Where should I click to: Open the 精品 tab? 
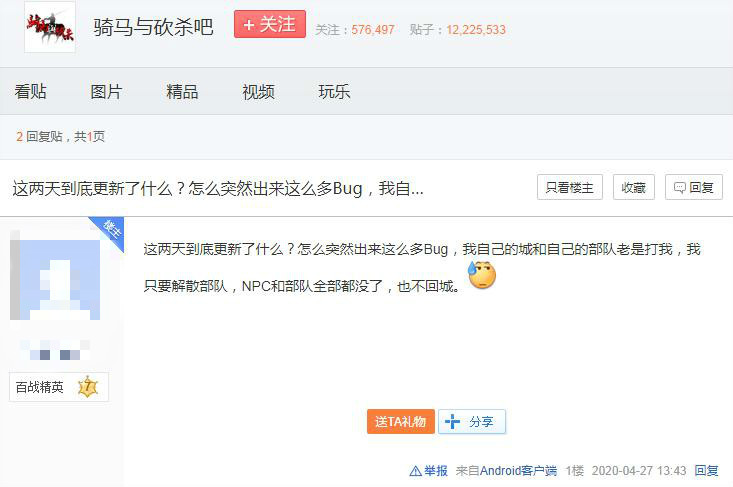(182, 91)
